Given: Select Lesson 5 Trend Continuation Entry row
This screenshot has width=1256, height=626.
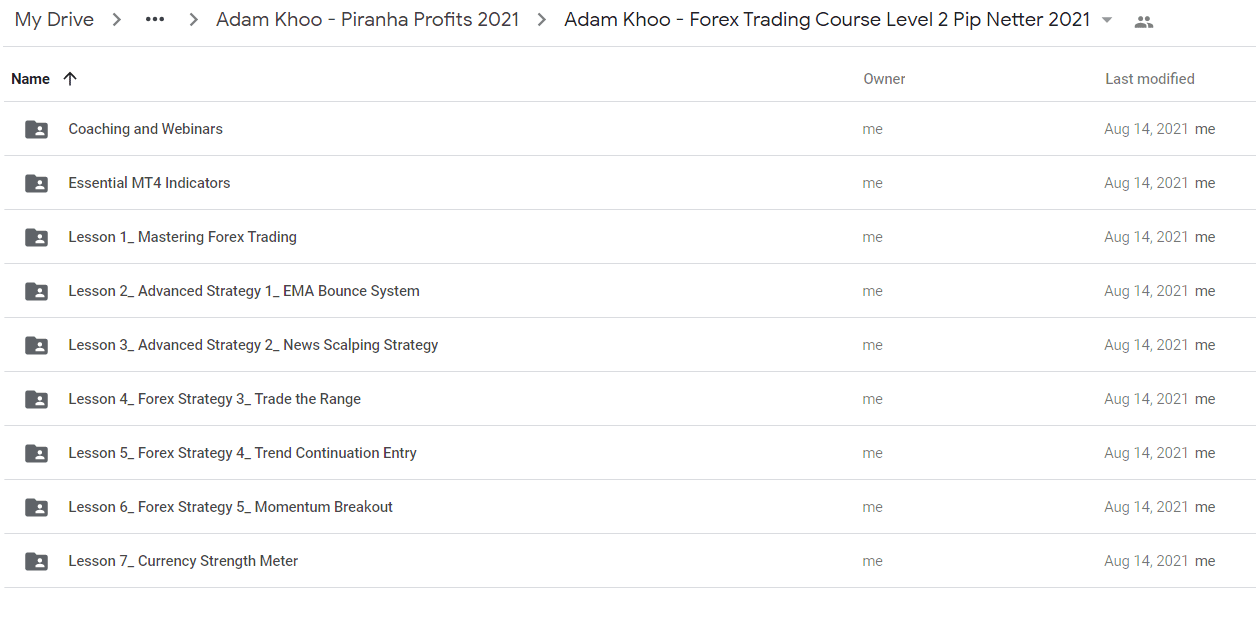Looking at the screenshot, I should [x=628, y=453].
